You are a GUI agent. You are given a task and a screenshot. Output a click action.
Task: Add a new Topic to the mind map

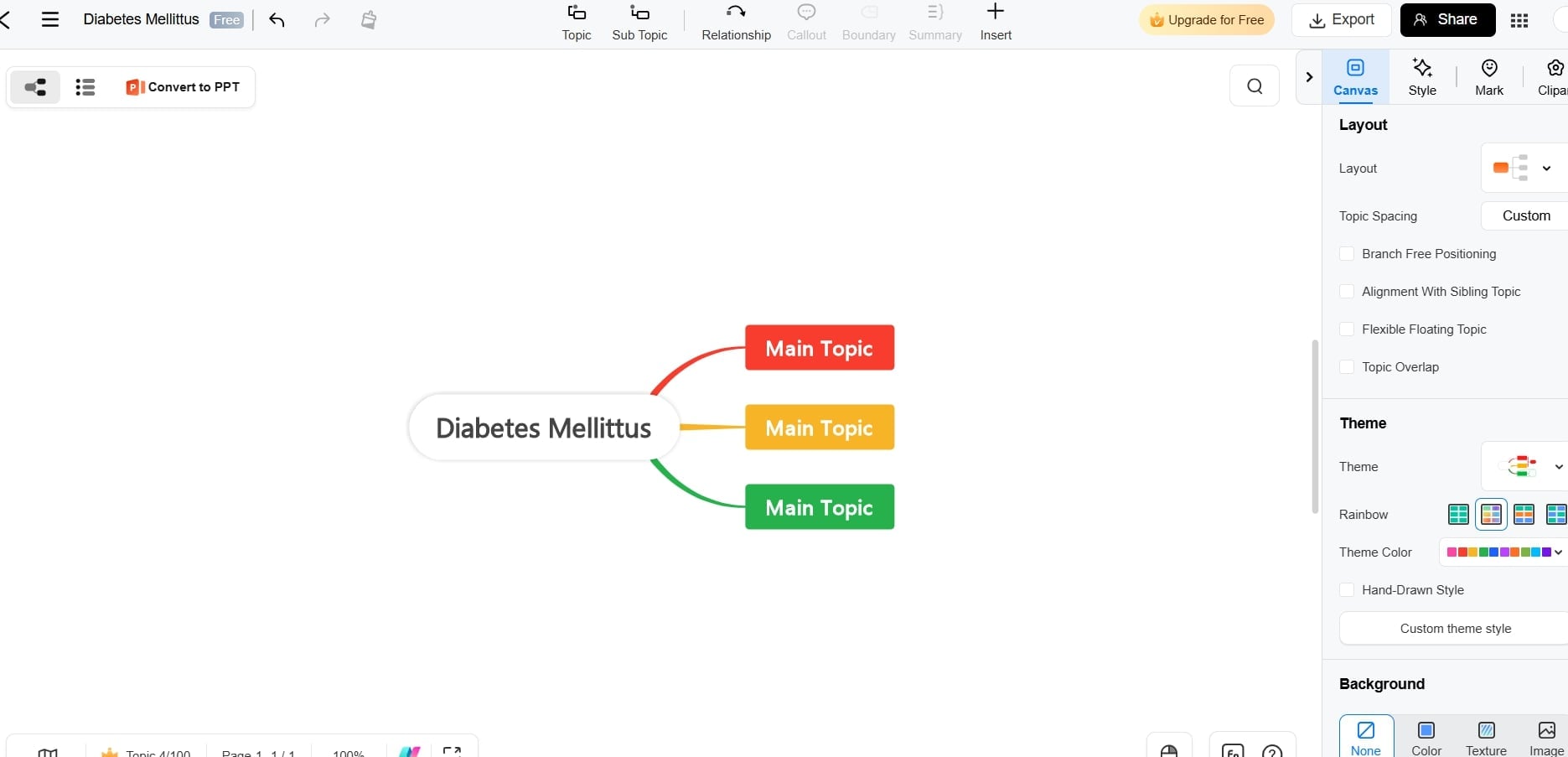[x=576, y=22]
